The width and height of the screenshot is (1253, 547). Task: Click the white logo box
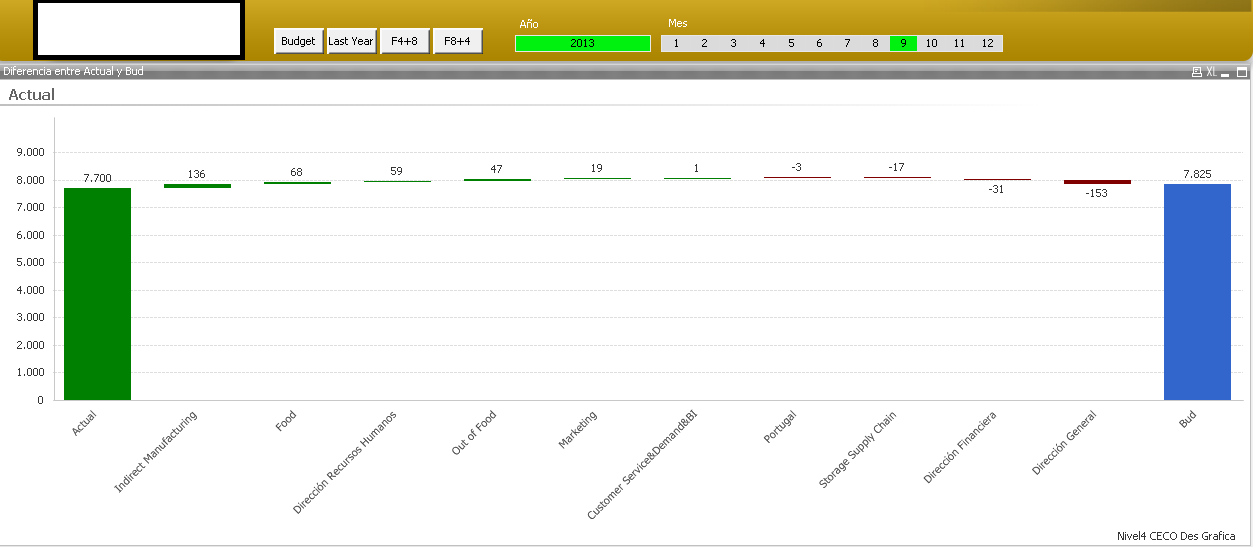tap(139, 30)
